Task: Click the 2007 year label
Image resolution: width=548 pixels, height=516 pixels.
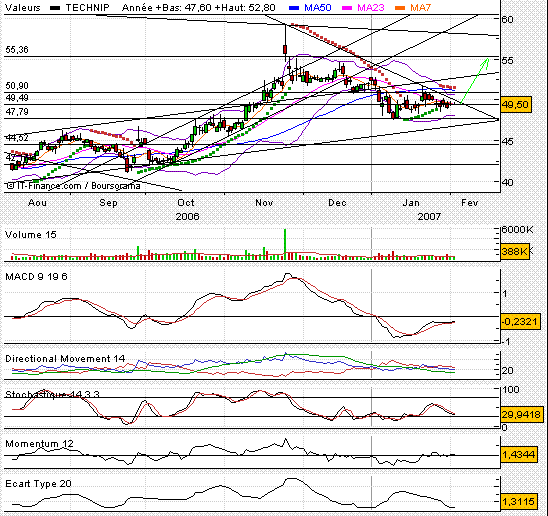Action: click(430, 217)
